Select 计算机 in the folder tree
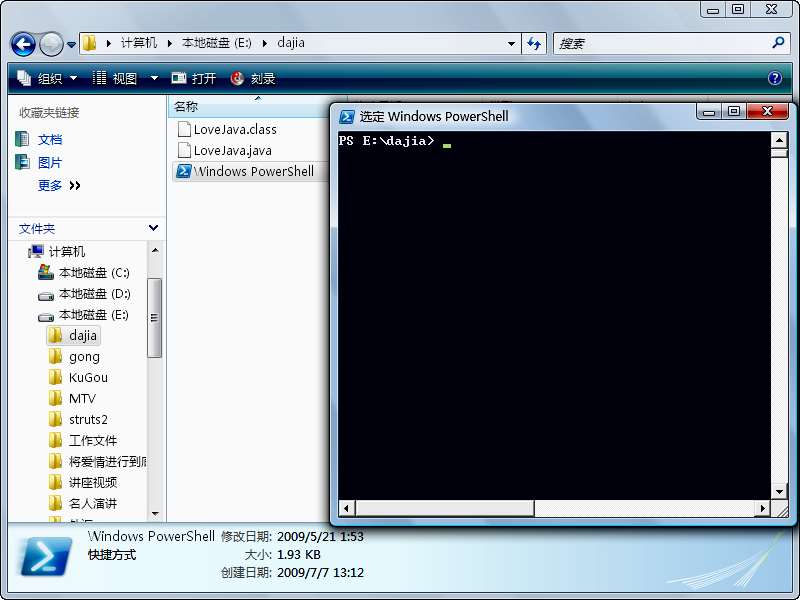800x600 pixels. coord(57,252)
